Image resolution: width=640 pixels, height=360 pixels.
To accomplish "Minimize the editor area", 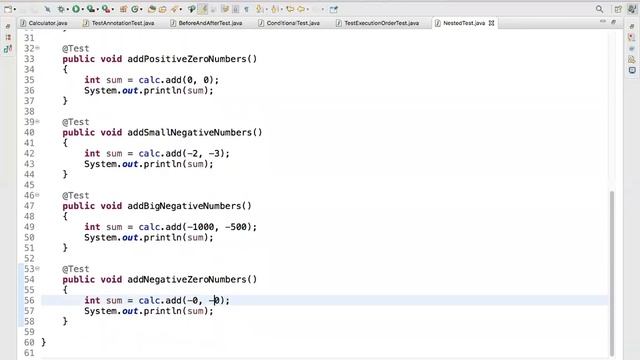I will (603, 22).
